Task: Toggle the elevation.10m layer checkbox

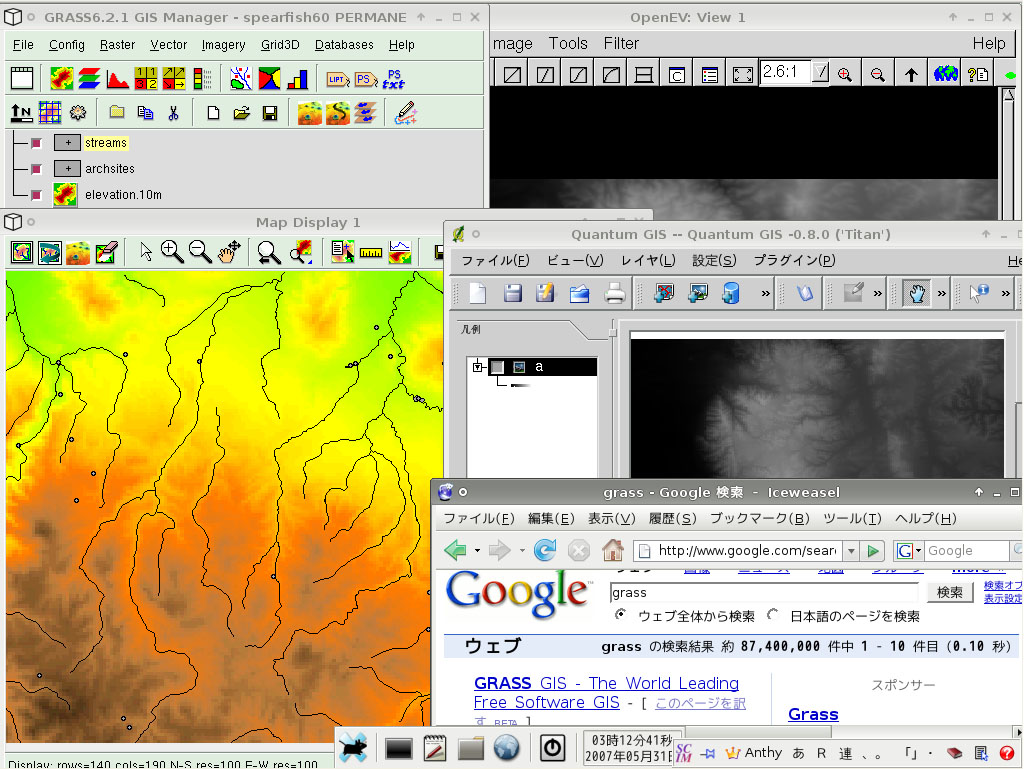Action: [36, 195]
